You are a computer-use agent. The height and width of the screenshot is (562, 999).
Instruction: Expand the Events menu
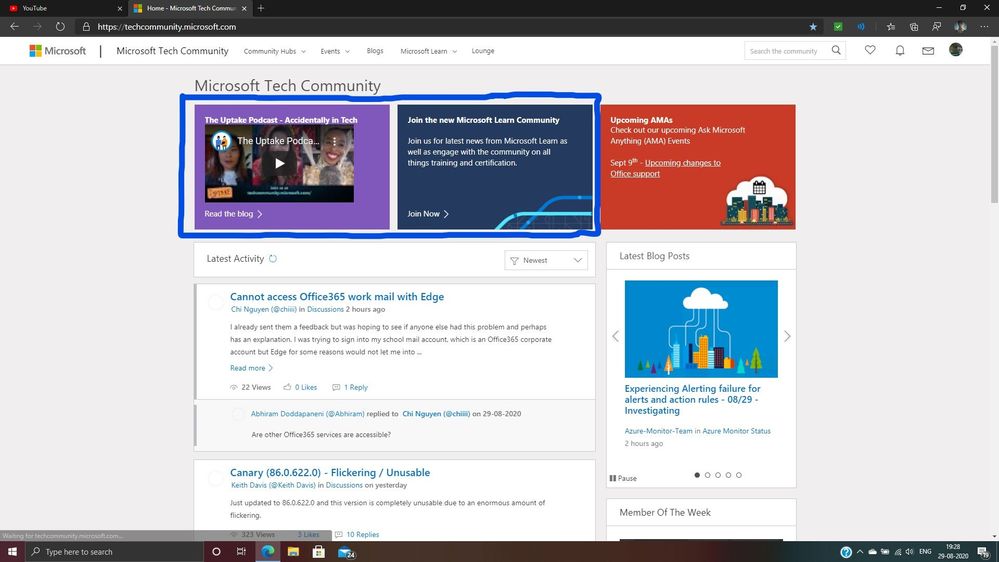click(x=335, y=51)
